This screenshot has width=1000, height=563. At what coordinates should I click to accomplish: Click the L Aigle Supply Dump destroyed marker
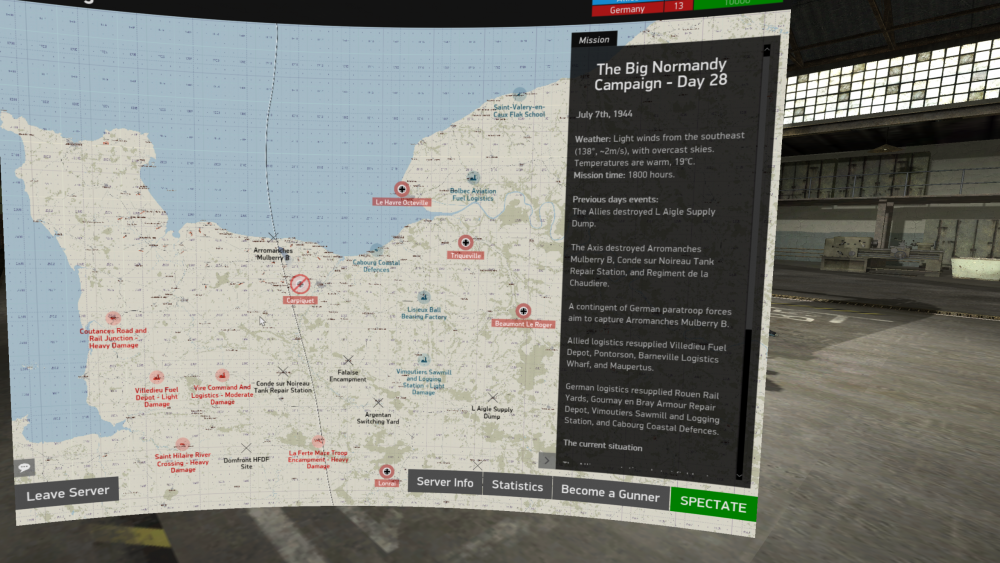[x=492, y=398]
